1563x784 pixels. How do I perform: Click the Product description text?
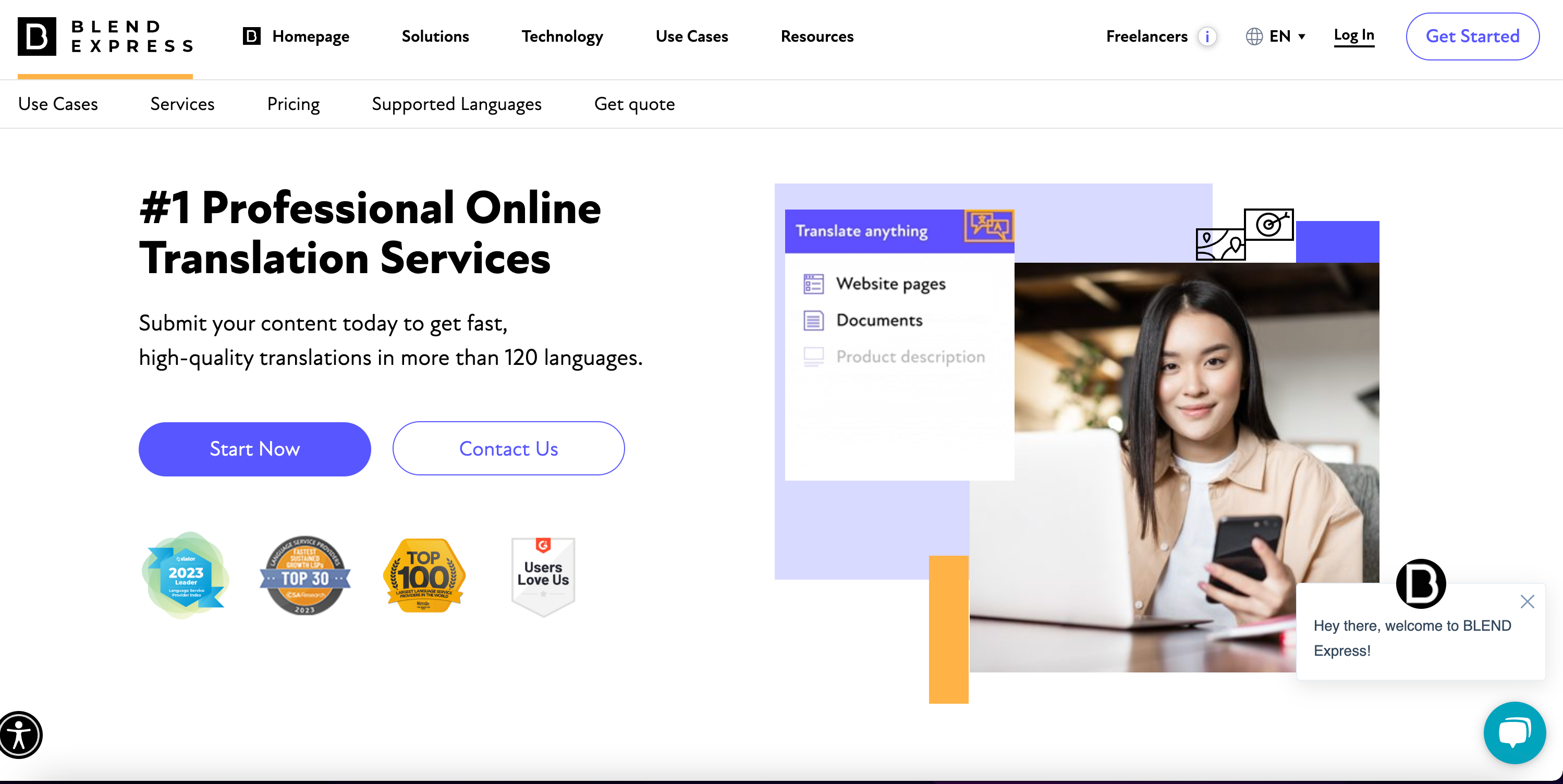tap(910, 357)
